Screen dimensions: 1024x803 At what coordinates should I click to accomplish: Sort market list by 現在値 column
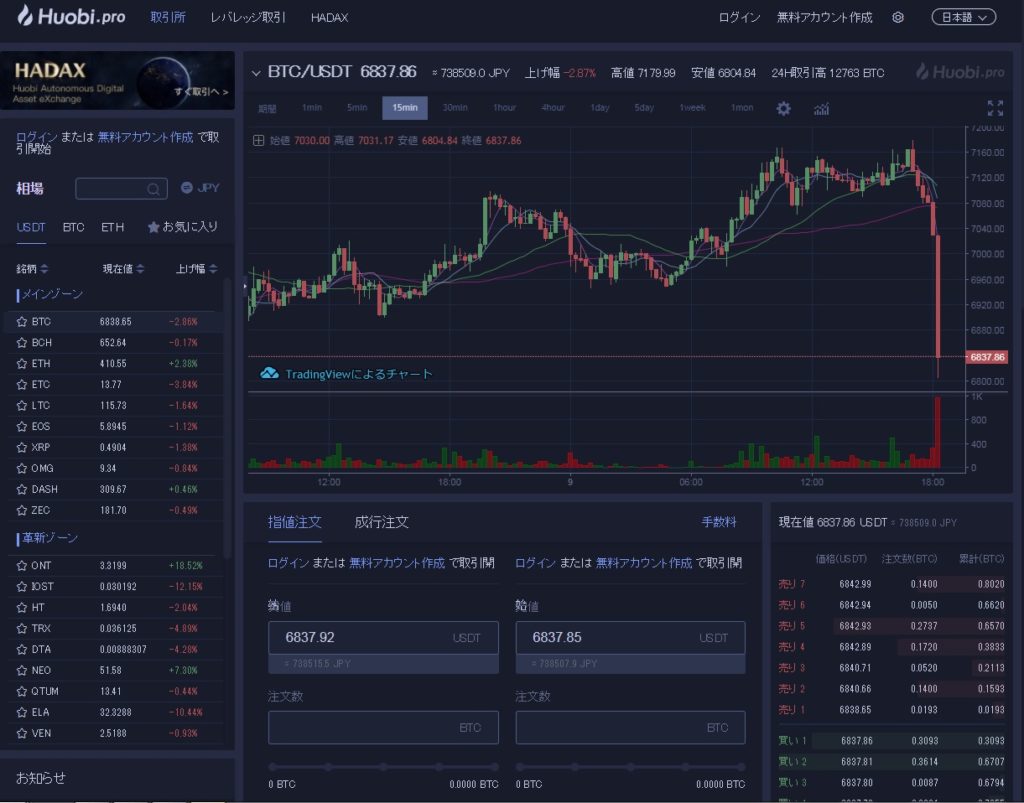(x=123, y=268)
